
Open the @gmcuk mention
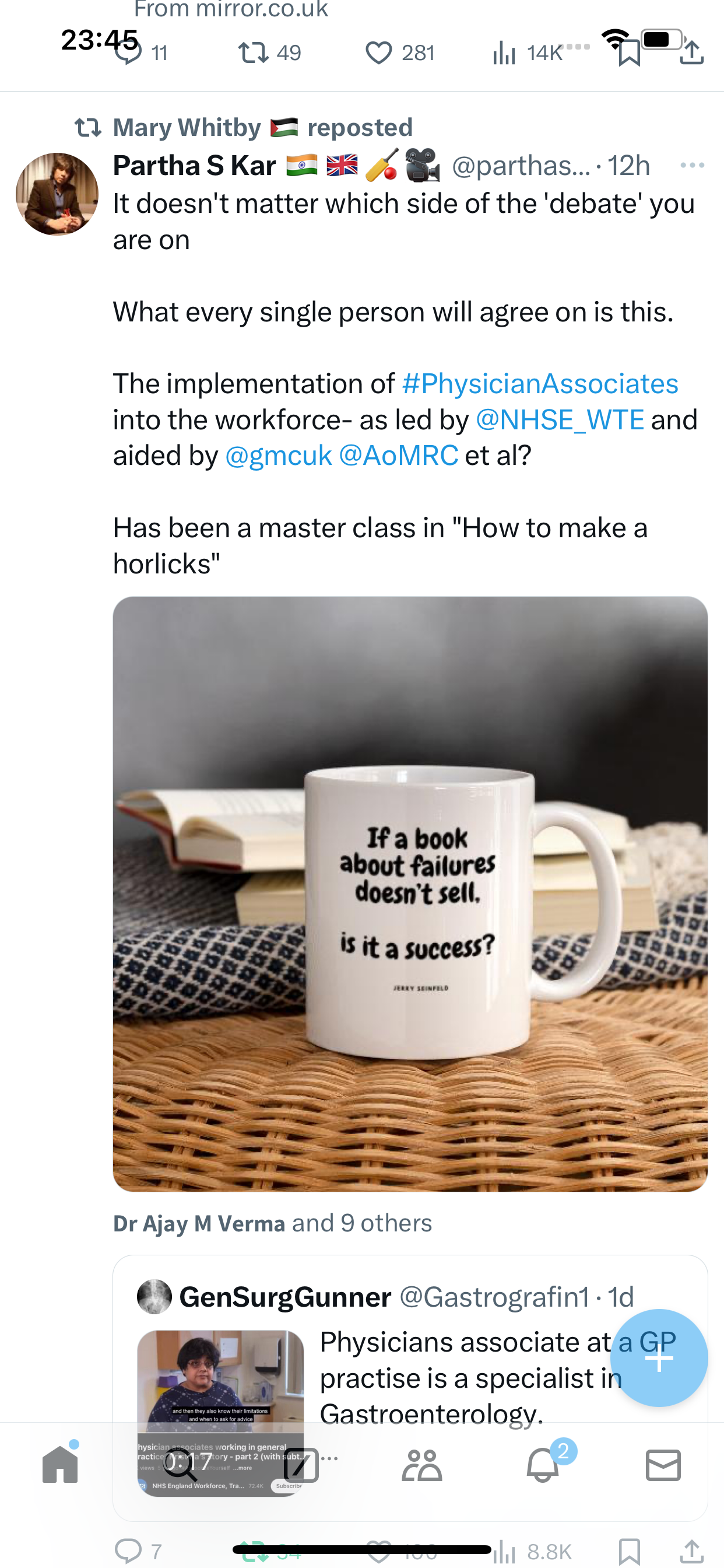[x=278, y=456]
